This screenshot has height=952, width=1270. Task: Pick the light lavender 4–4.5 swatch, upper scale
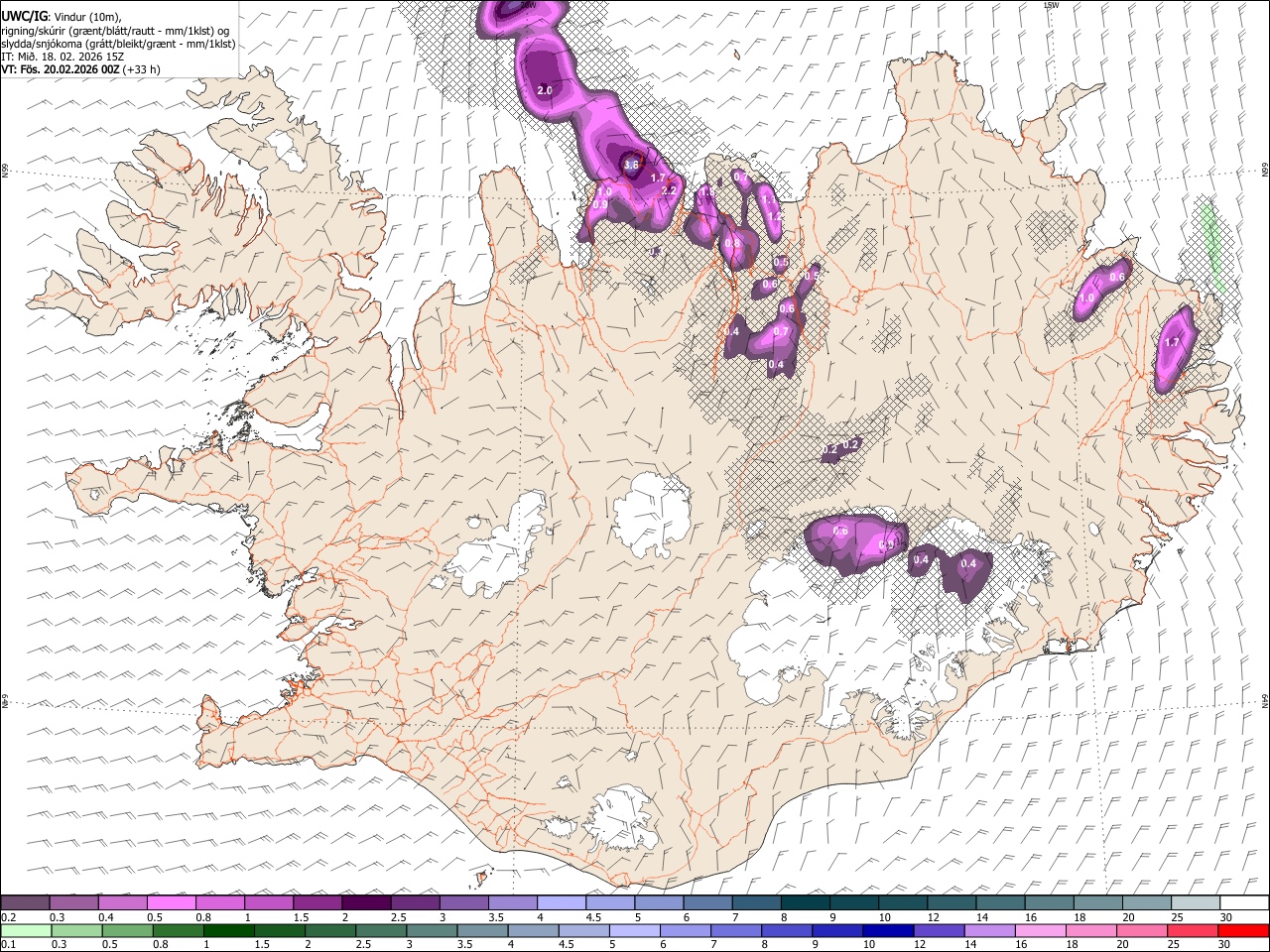[x=562, y=902]
